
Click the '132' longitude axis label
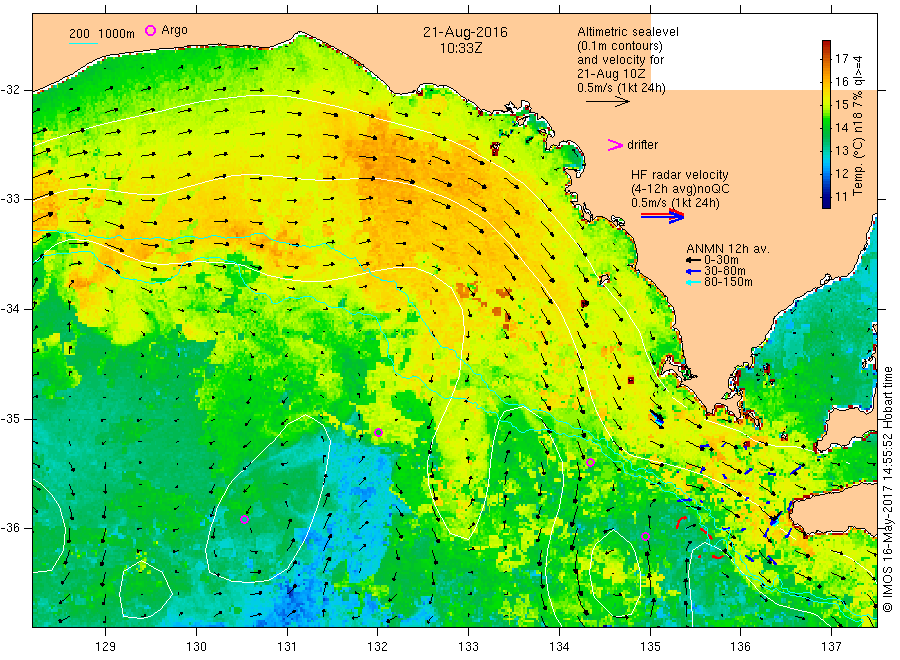coord(378,647)
